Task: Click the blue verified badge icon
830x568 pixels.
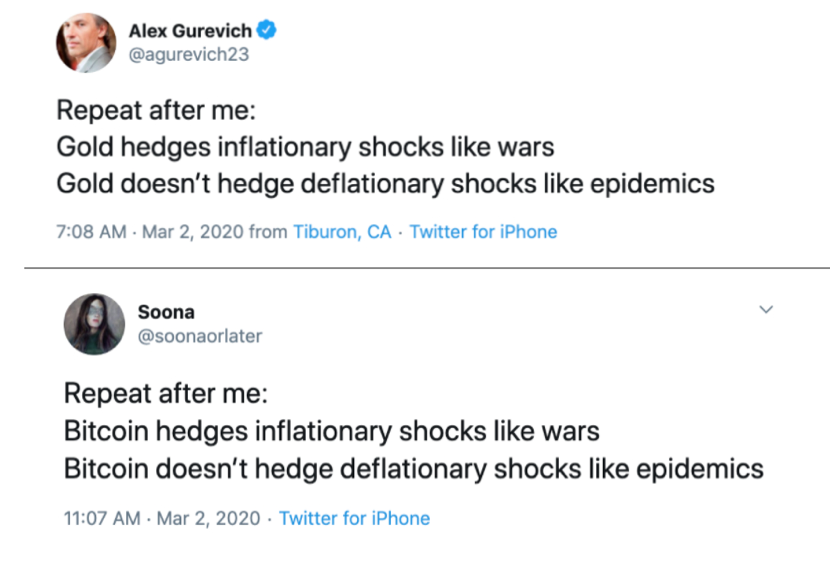Action: coord(266,30)
